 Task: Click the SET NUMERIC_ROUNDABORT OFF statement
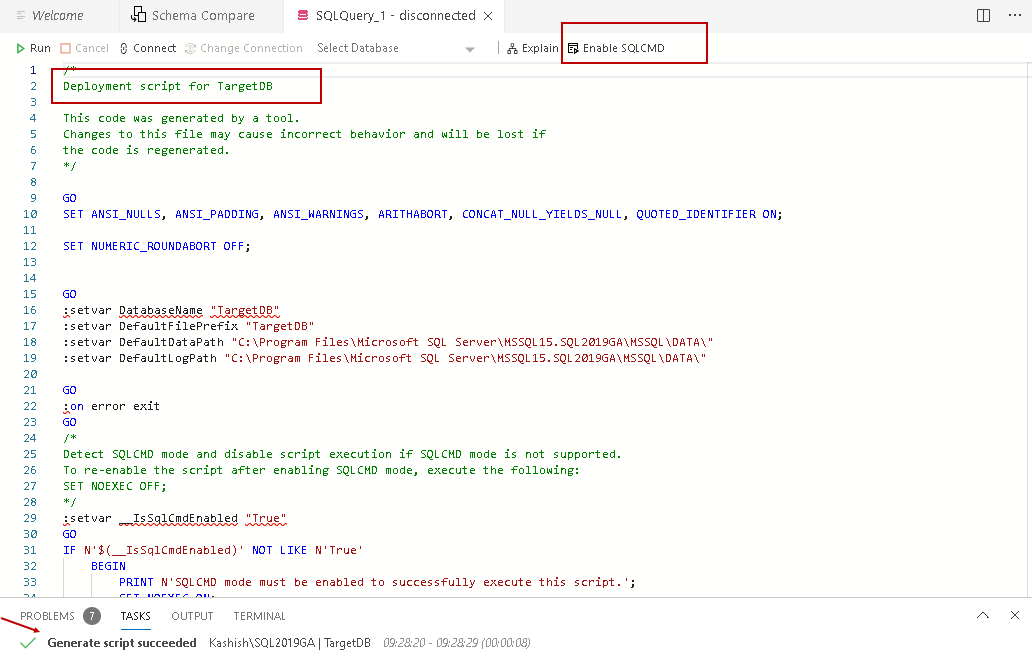point(157,246)
